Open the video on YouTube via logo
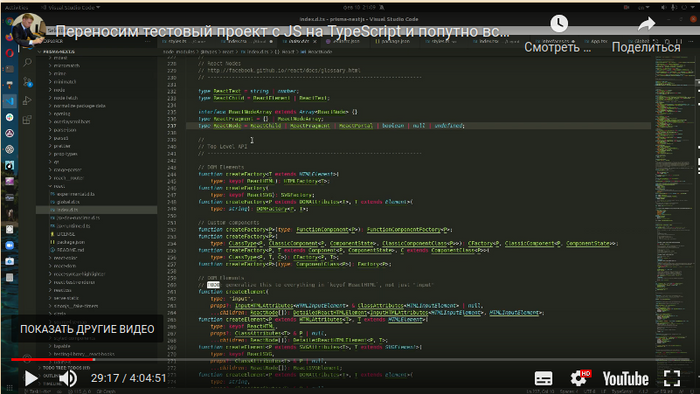Image resolution: width=700 pixels, height=394 pixels. coord(625,379)
